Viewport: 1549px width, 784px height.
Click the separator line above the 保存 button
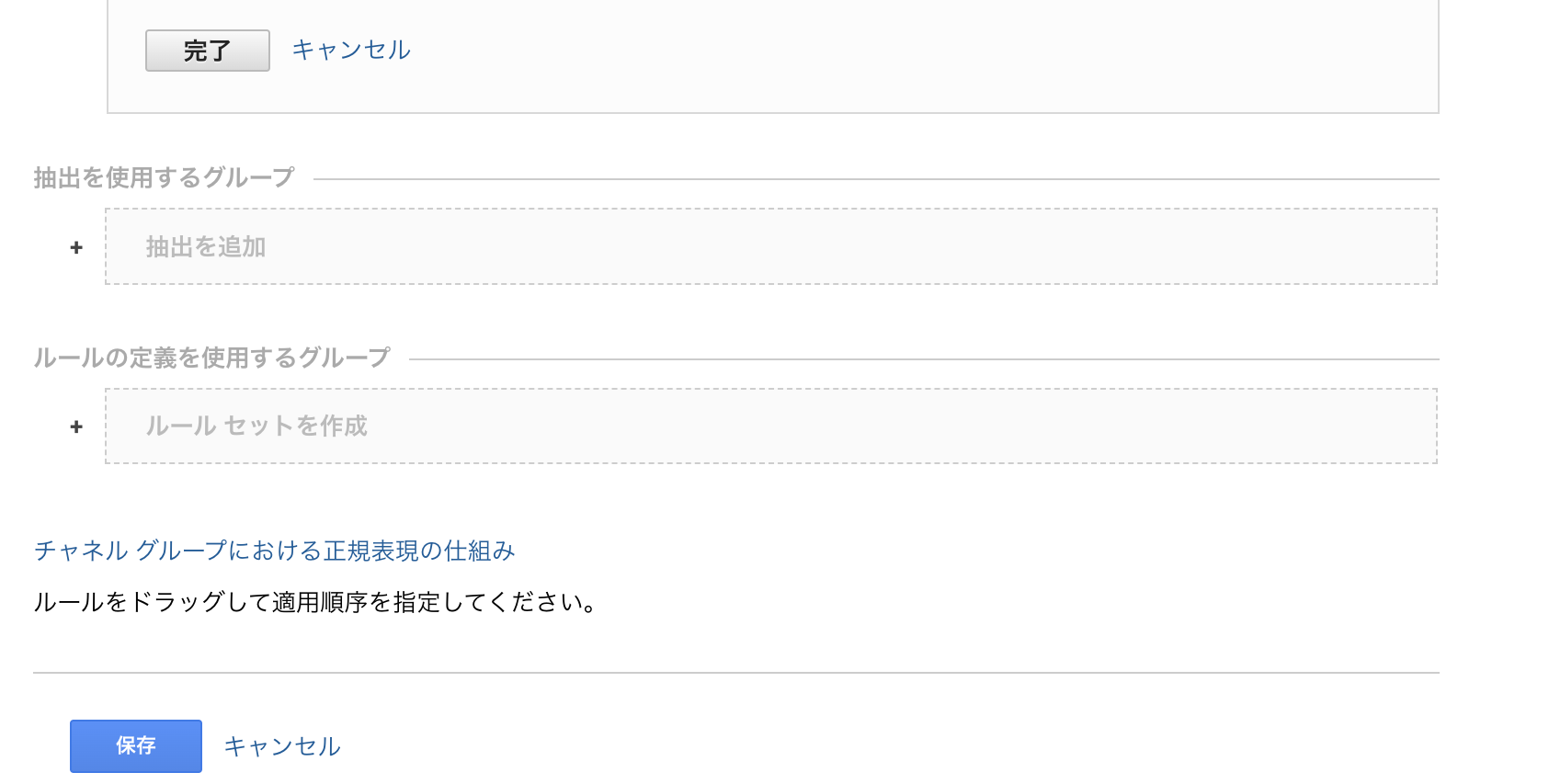[735, 673]
